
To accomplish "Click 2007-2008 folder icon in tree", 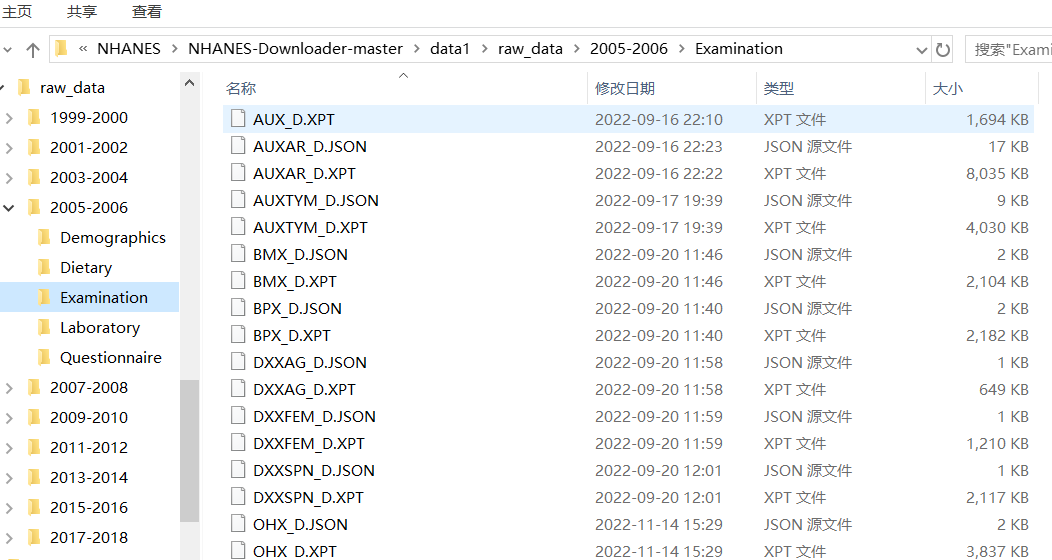I will (x=34, y=387).
